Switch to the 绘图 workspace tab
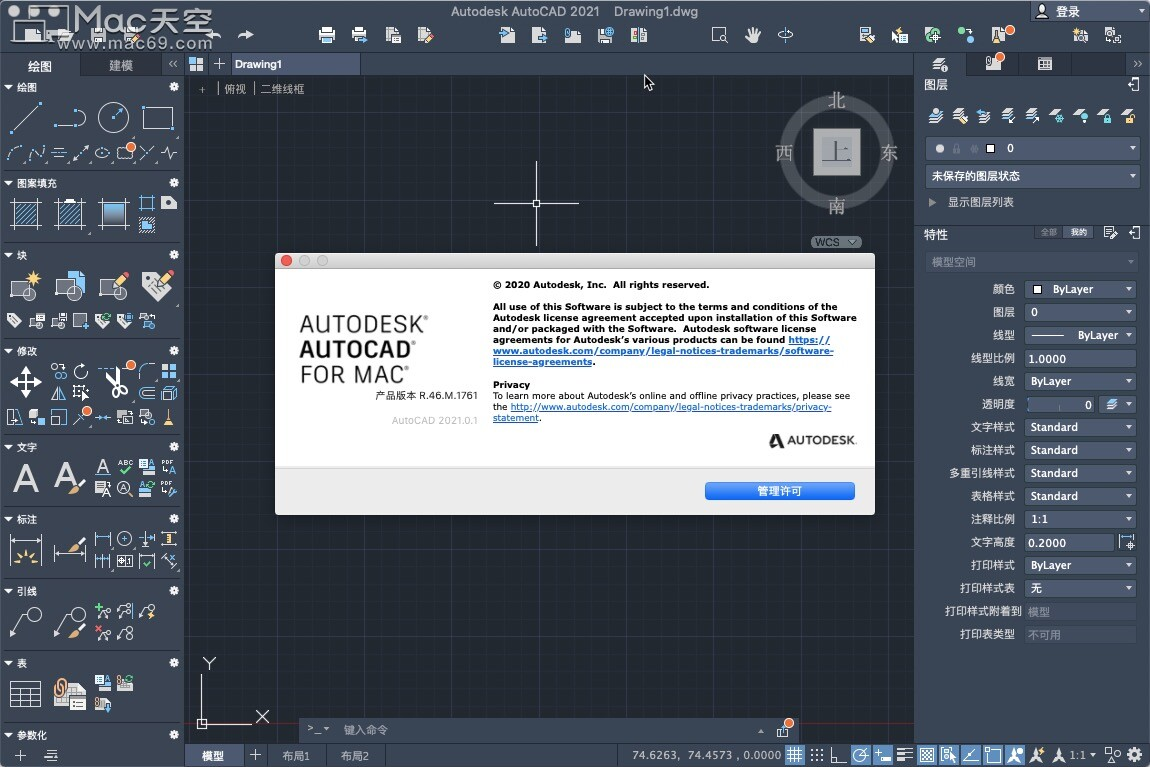Viewport: 1150px width, 767px height. click(40, 65)
